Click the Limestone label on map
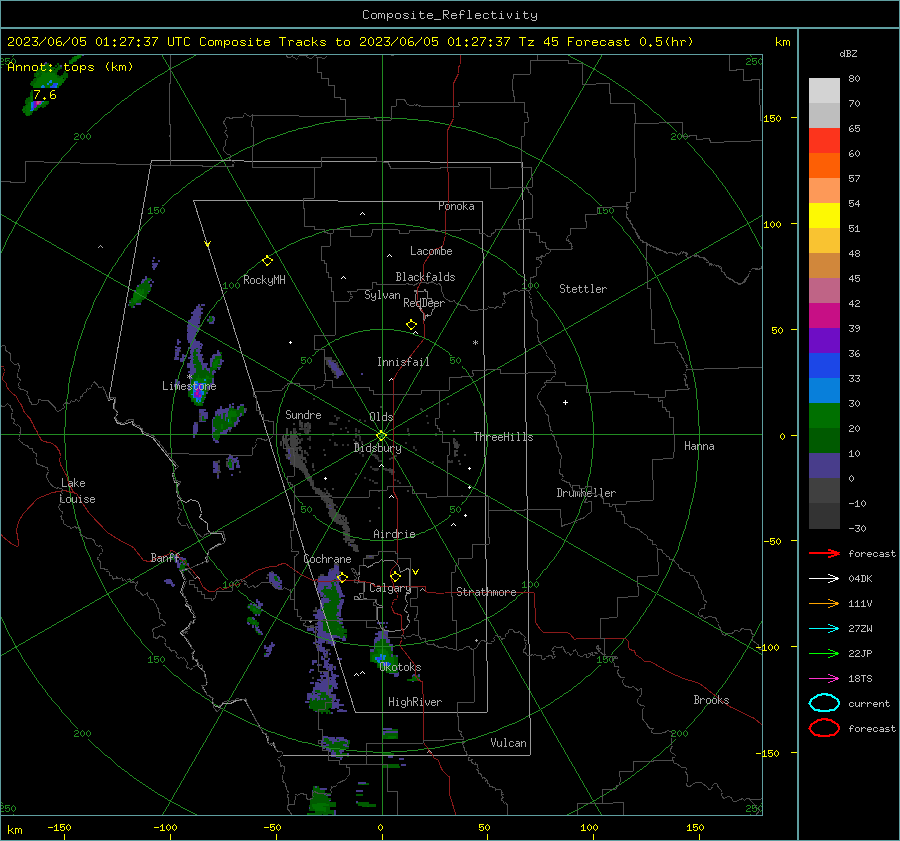 coord(189,386)
